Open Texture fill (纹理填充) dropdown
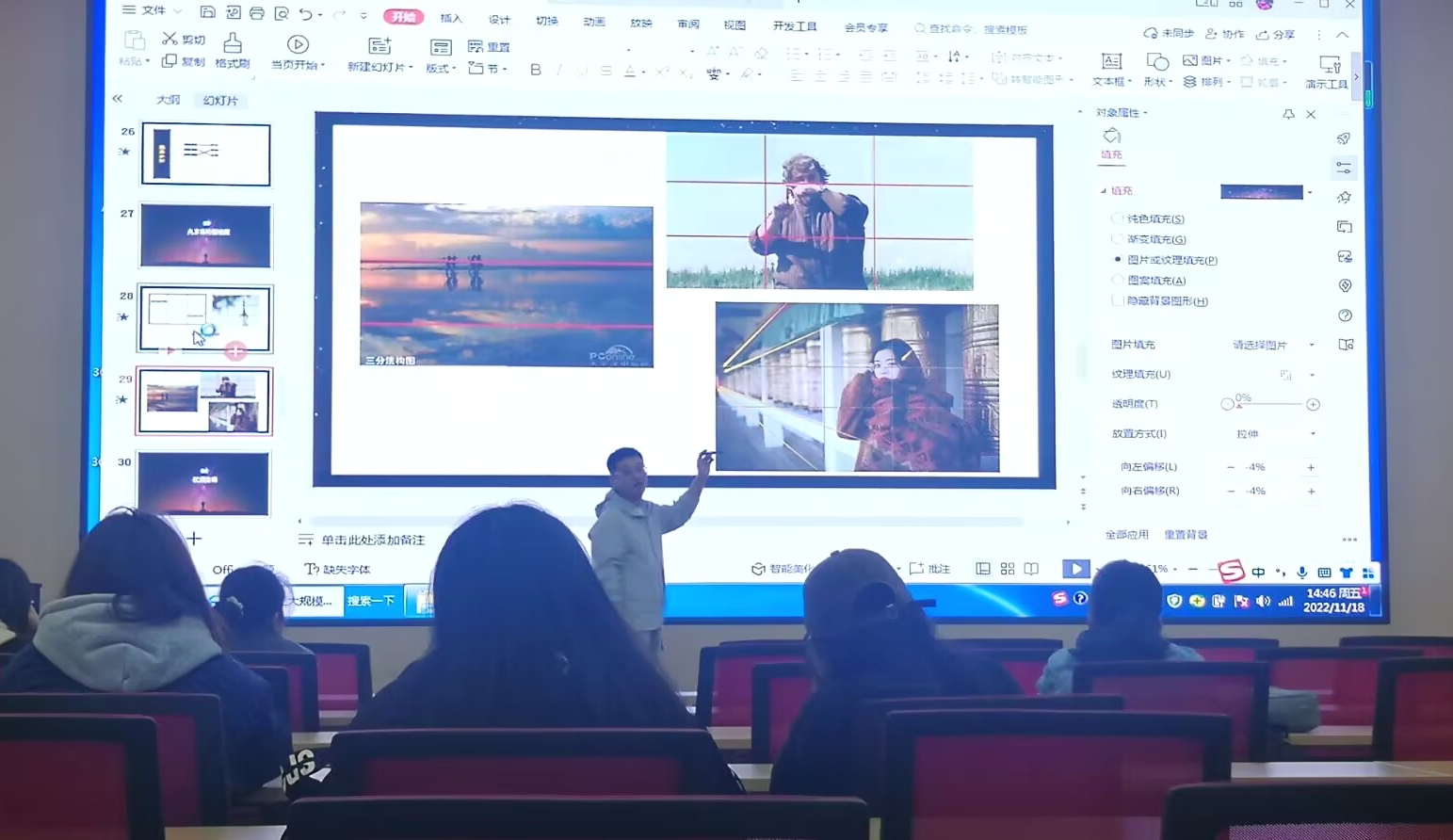Viewport: 1453px width, 840px height. pos(1312,375)
